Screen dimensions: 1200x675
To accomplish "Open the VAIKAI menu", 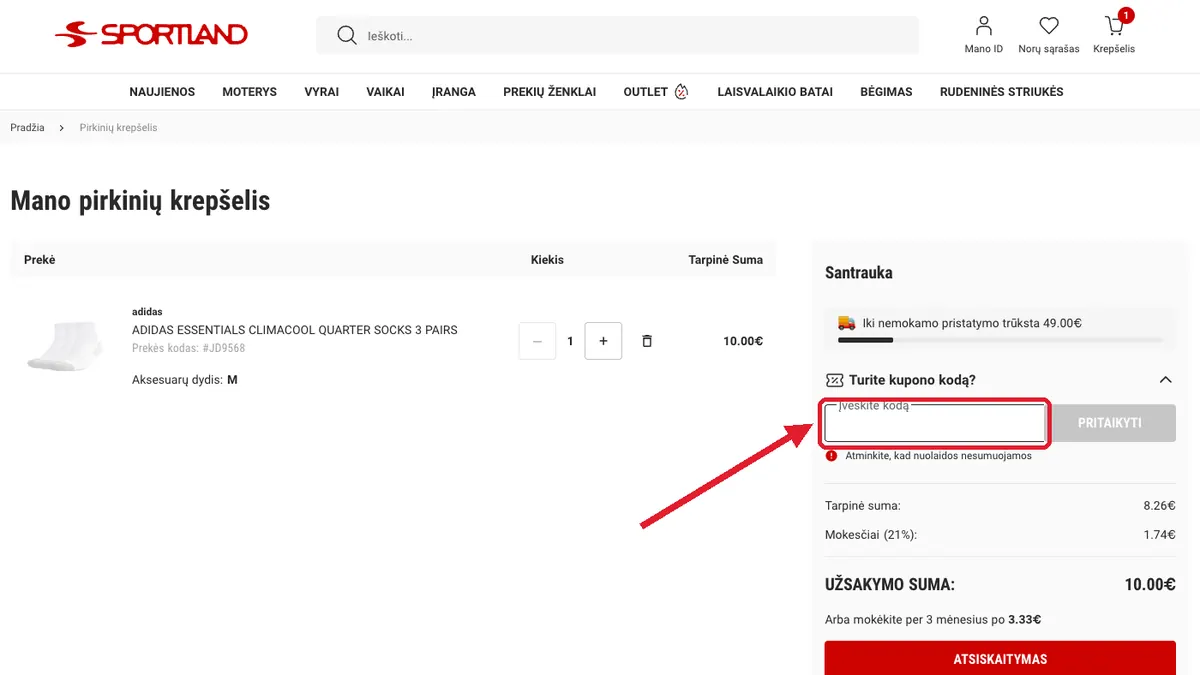I will (x=386, y=92).
